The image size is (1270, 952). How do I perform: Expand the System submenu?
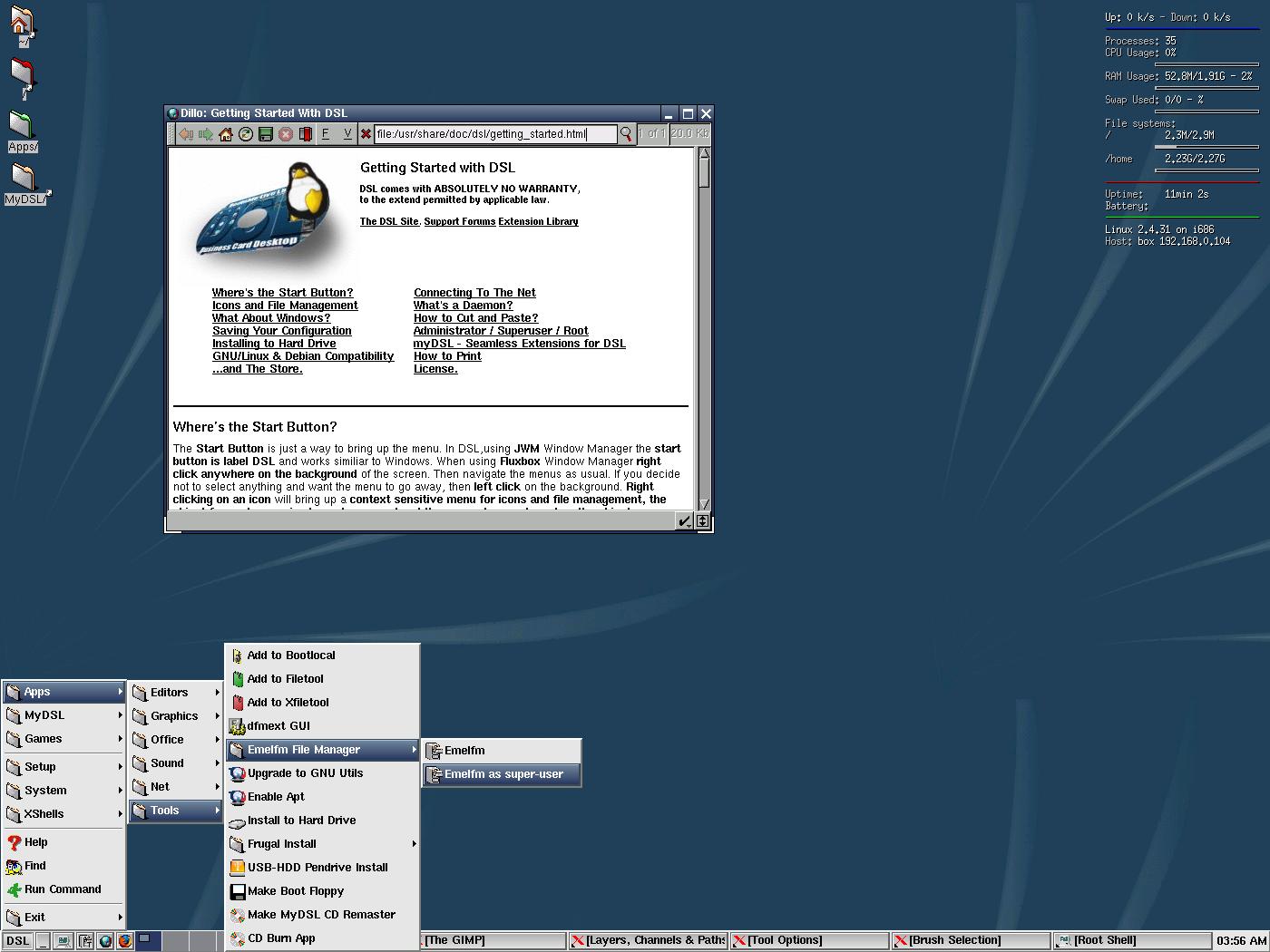[63, 791]
